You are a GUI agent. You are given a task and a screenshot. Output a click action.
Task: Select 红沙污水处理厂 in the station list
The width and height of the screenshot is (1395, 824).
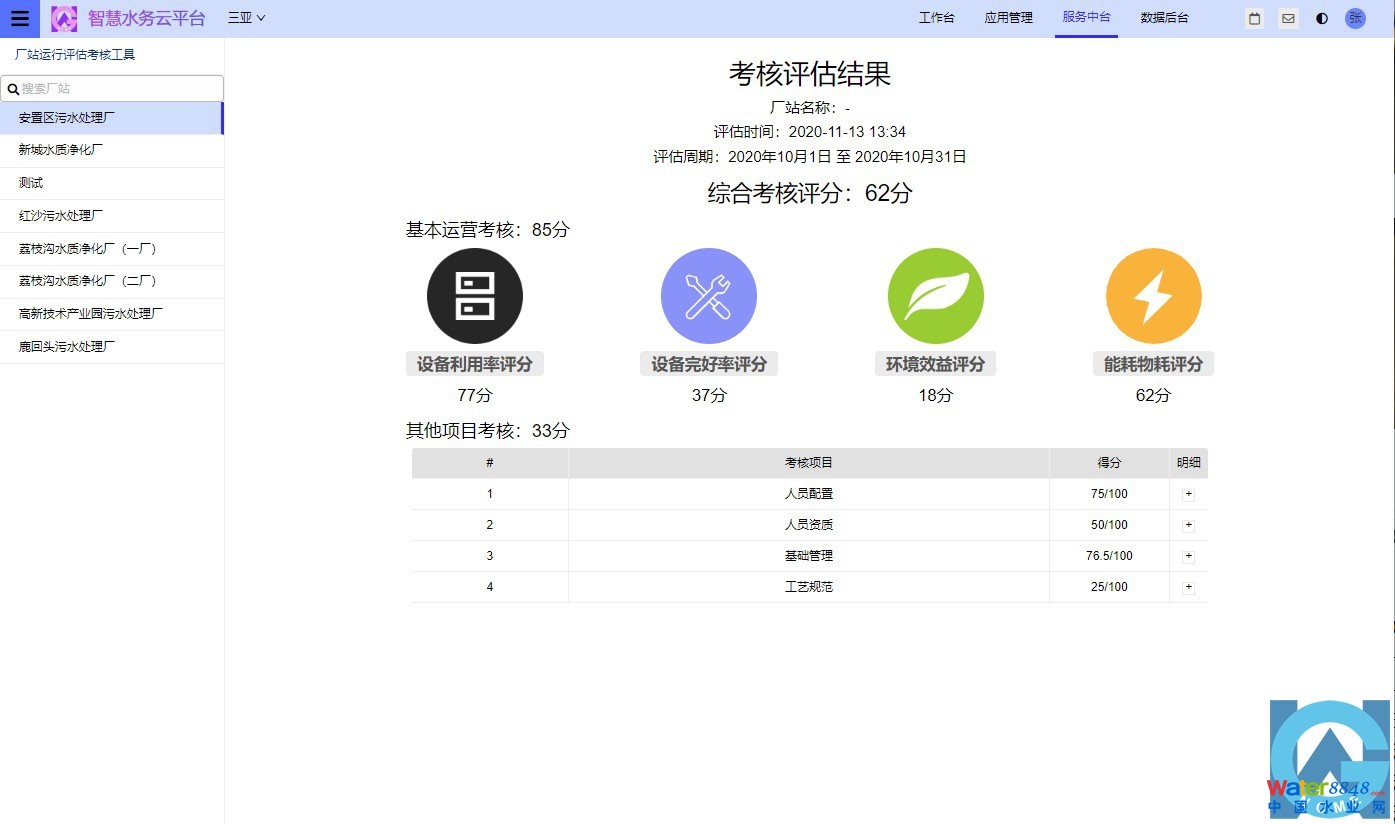tap(61, 215)
